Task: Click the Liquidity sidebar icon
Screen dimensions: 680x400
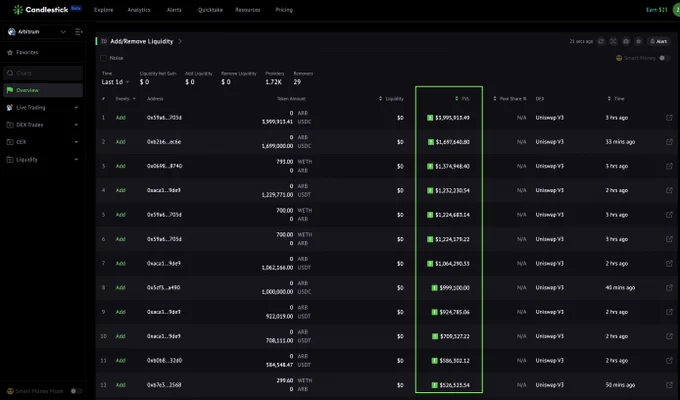Action: (x=10, y=160)
